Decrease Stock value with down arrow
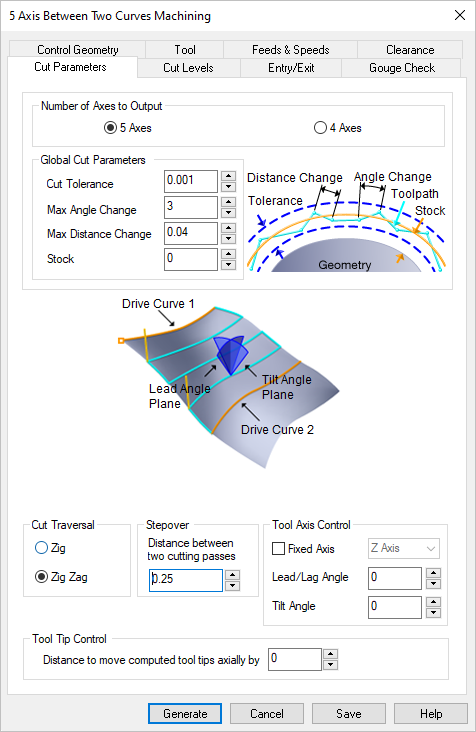Screen dimensions: 476x732 click(x=228, y=265)
